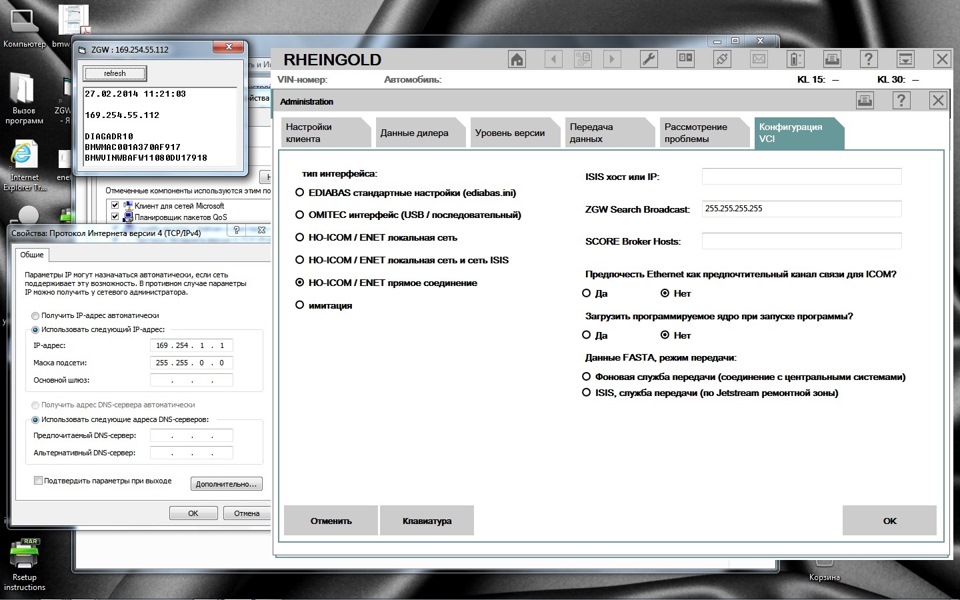This screenshot has width=960, height=600.
Task: Open the operations history icon in Rheingold toolbar
Action: coord(582,59)
